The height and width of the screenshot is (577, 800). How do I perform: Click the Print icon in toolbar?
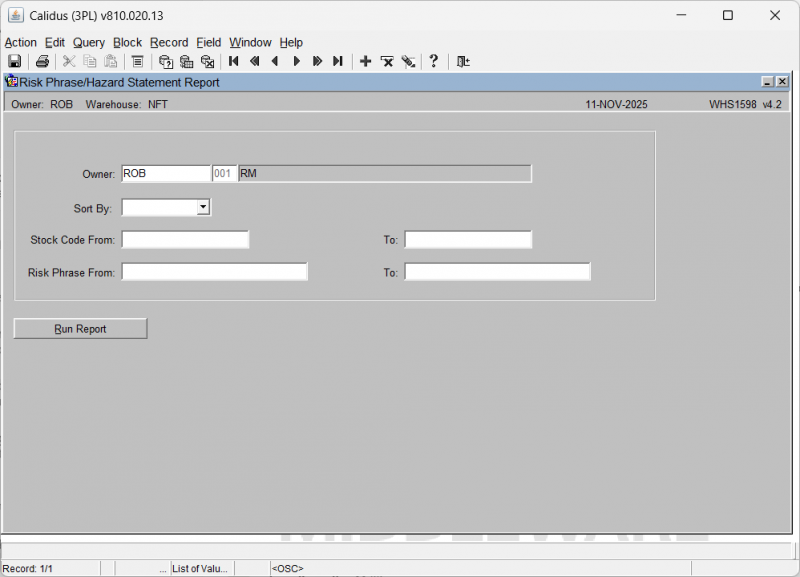coord(43,62)
